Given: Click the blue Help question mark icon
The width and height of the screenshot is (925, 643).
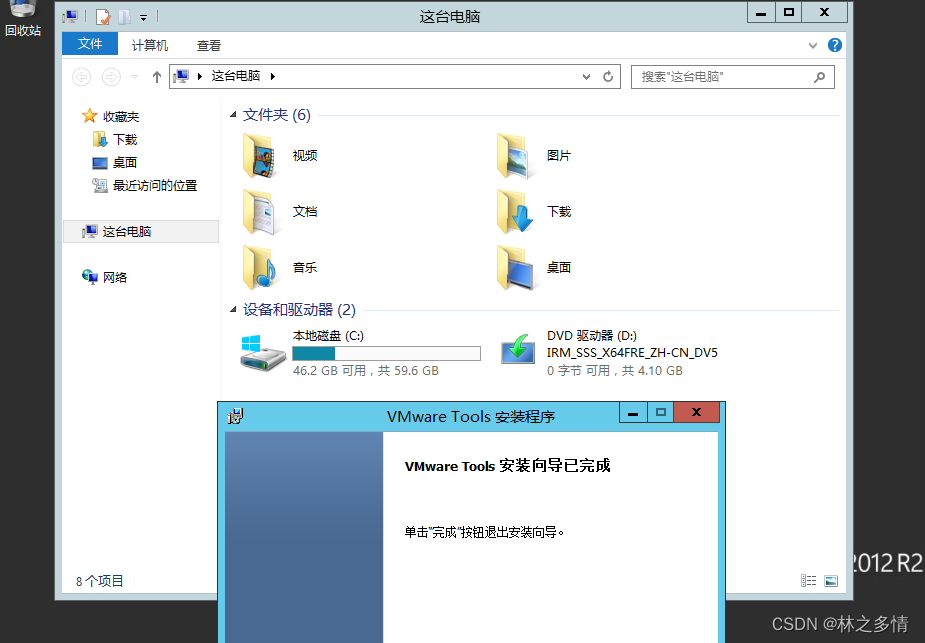Looking at the screenshot, I should (x=835, y=45).
